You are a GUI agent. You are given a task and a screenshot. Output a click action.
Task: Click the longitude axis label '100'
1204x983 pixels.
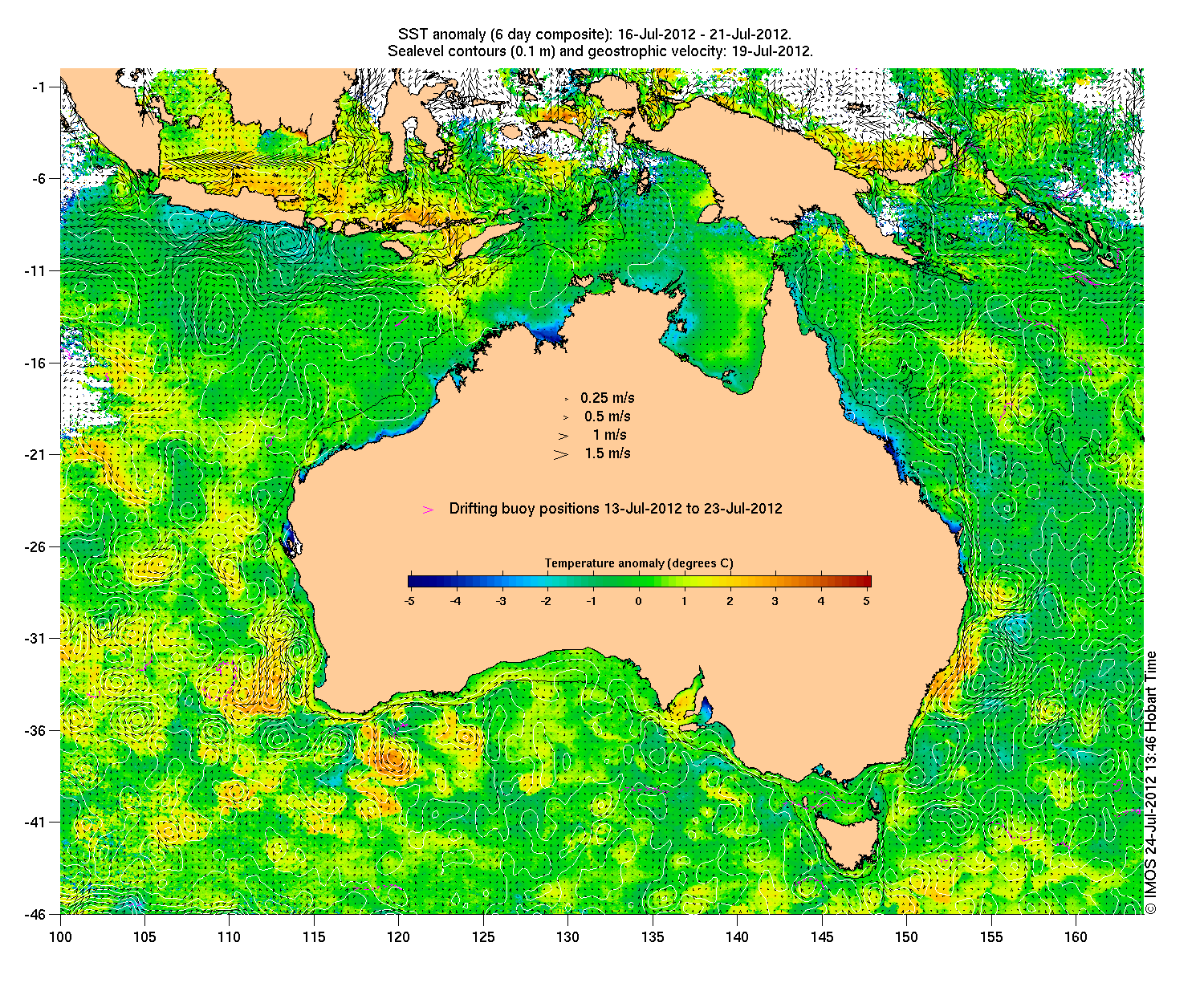60,936
